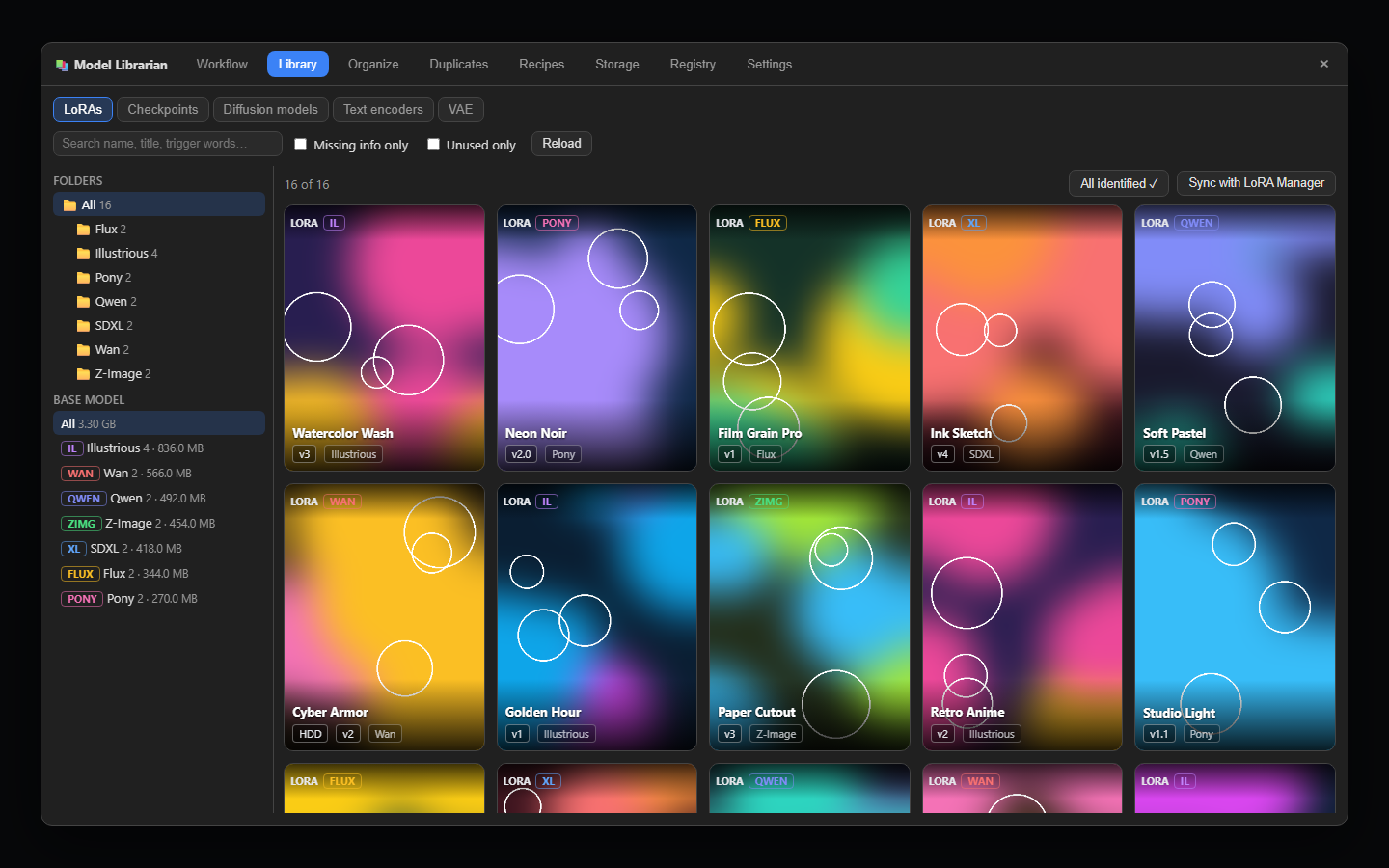Select the Pony 2 · 270.0 MB row

pos(159,599)
